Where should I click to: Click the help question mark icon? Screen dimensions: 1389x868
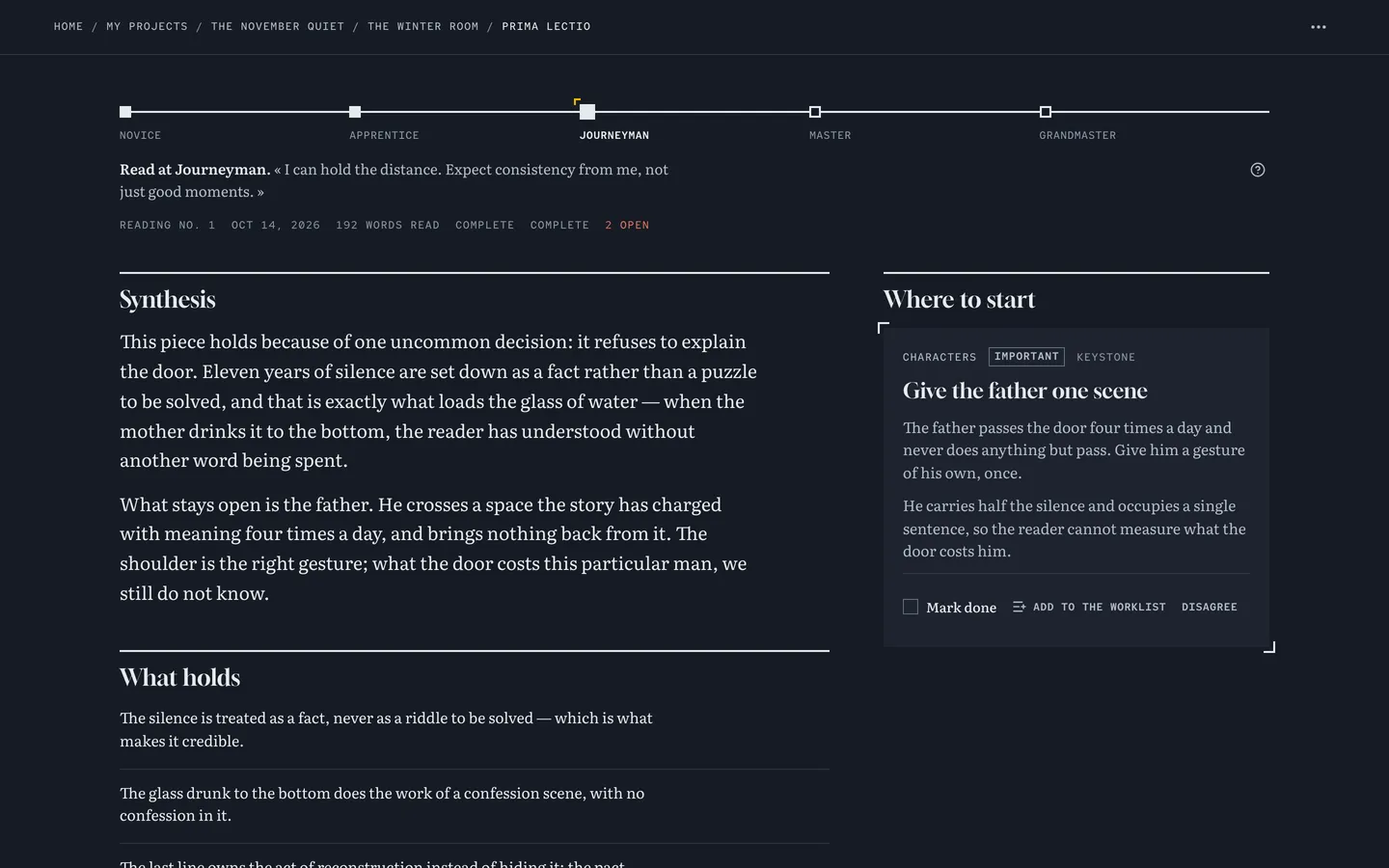(x=1258, y=170)
